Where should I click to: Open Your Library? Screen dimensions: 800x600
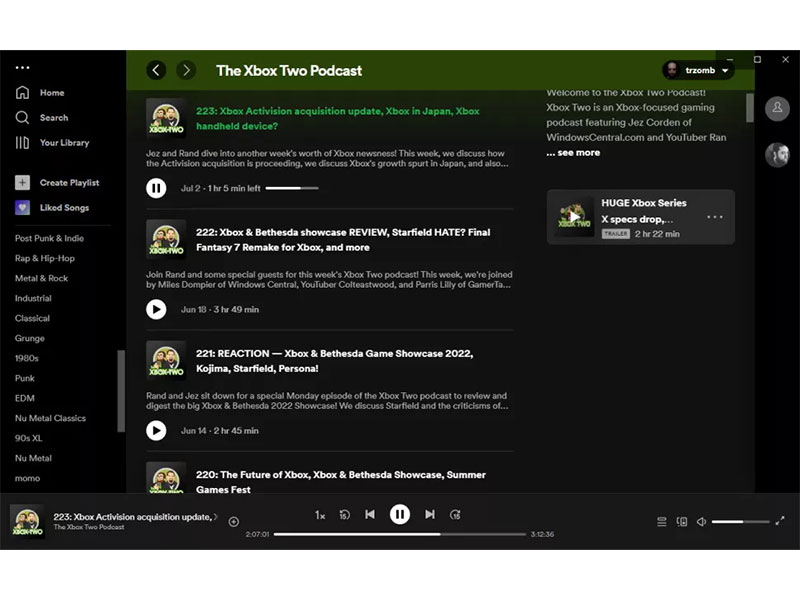coord(52,142)
